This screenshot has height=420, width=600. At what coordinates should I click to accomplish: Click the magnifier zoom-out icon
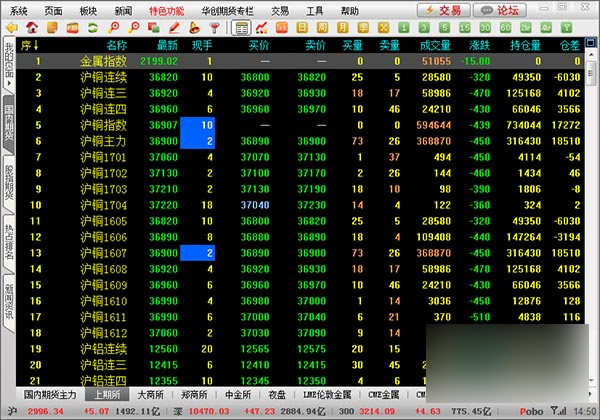[134, 28]
